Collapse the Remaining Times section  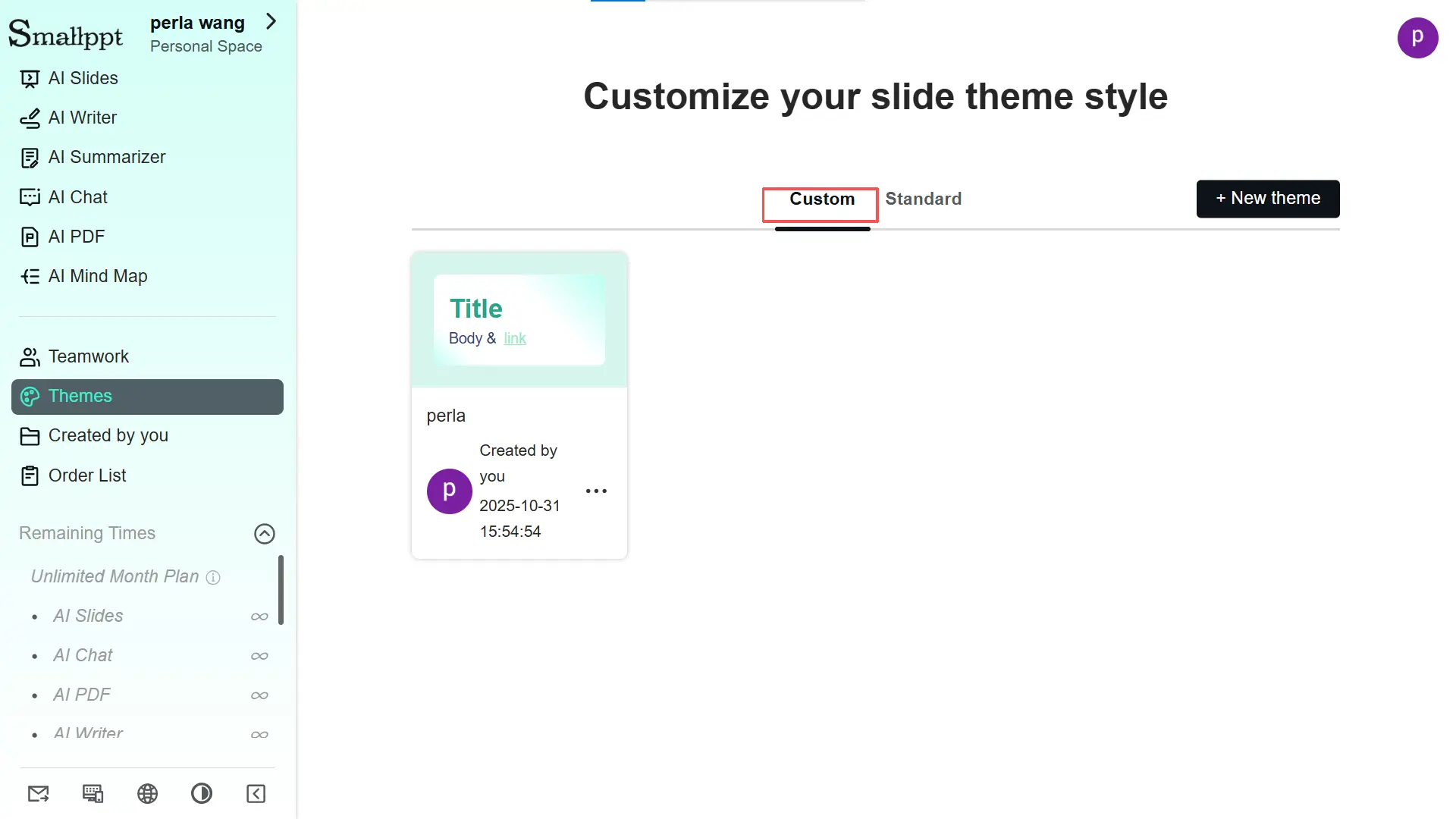(264, 533)
